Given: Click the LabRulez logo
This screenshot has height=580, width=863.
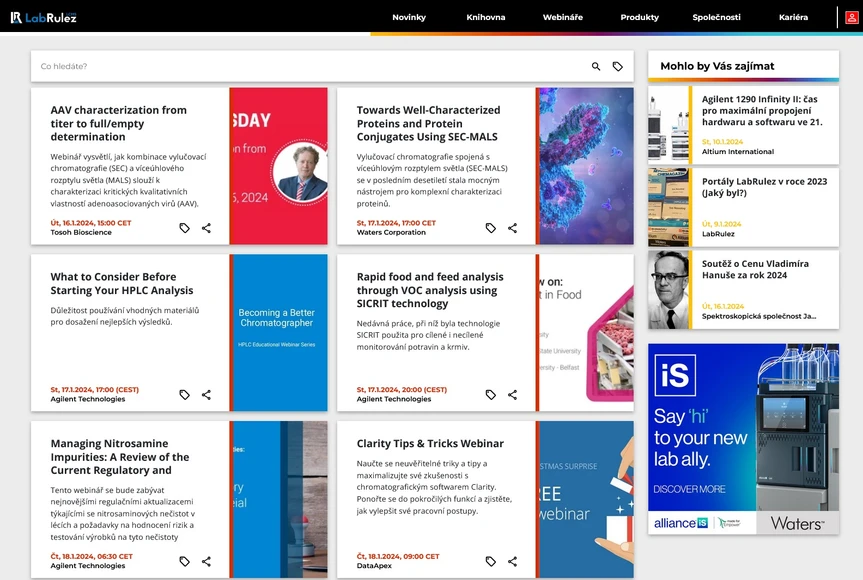Looking at the screenshot, I should (43, 18).
